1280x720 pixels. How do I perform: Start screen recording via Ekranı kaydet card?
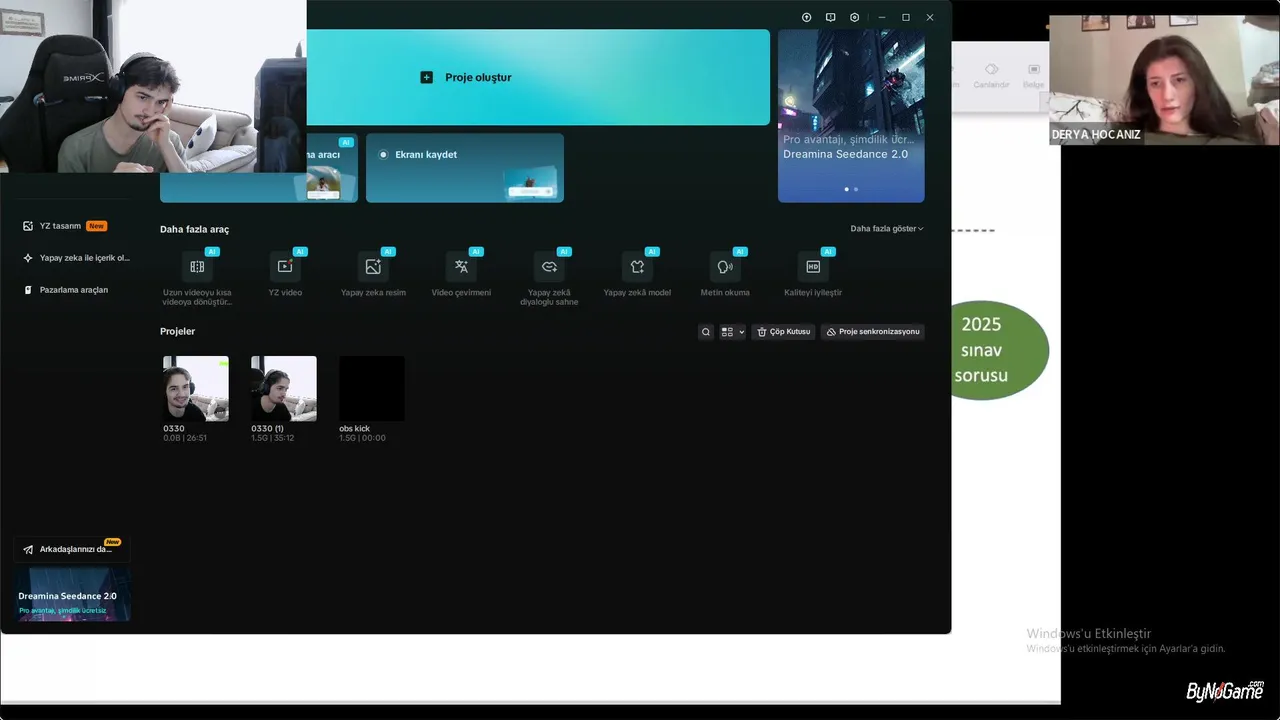tap(465, 168)
